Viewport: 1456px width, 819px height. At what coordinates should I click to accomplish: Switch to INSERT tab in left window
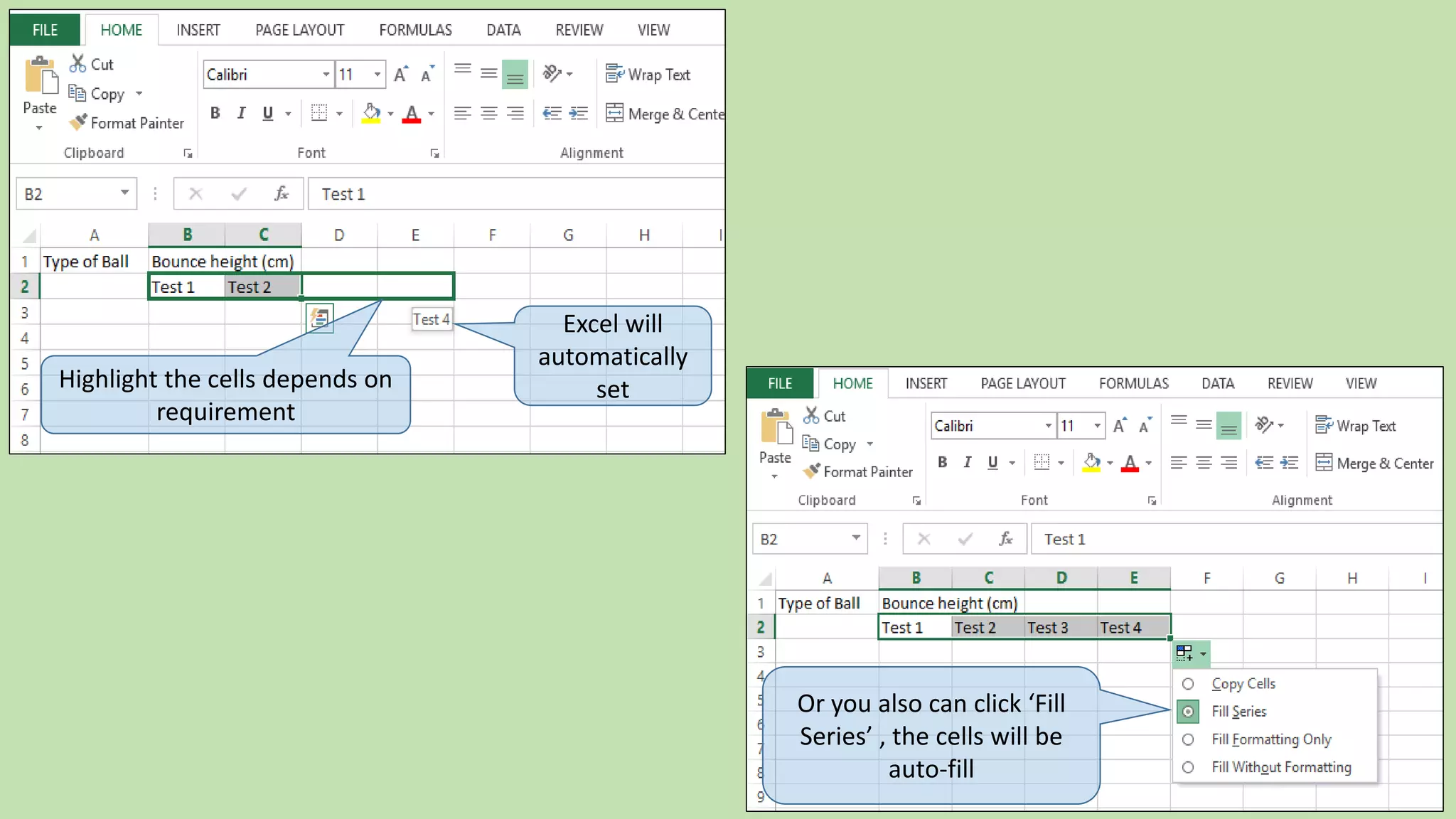198,30
